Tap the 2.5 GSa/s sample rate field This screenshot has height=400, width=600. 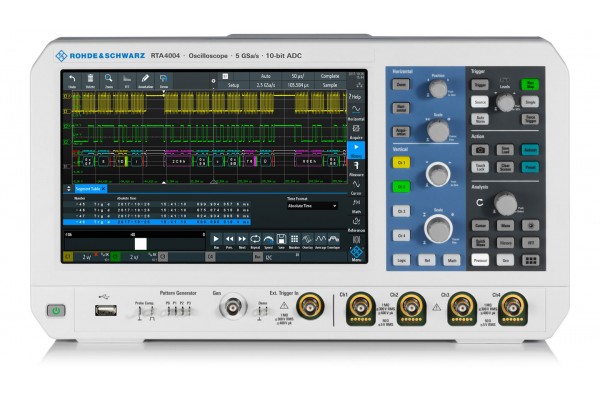point(266,85)
